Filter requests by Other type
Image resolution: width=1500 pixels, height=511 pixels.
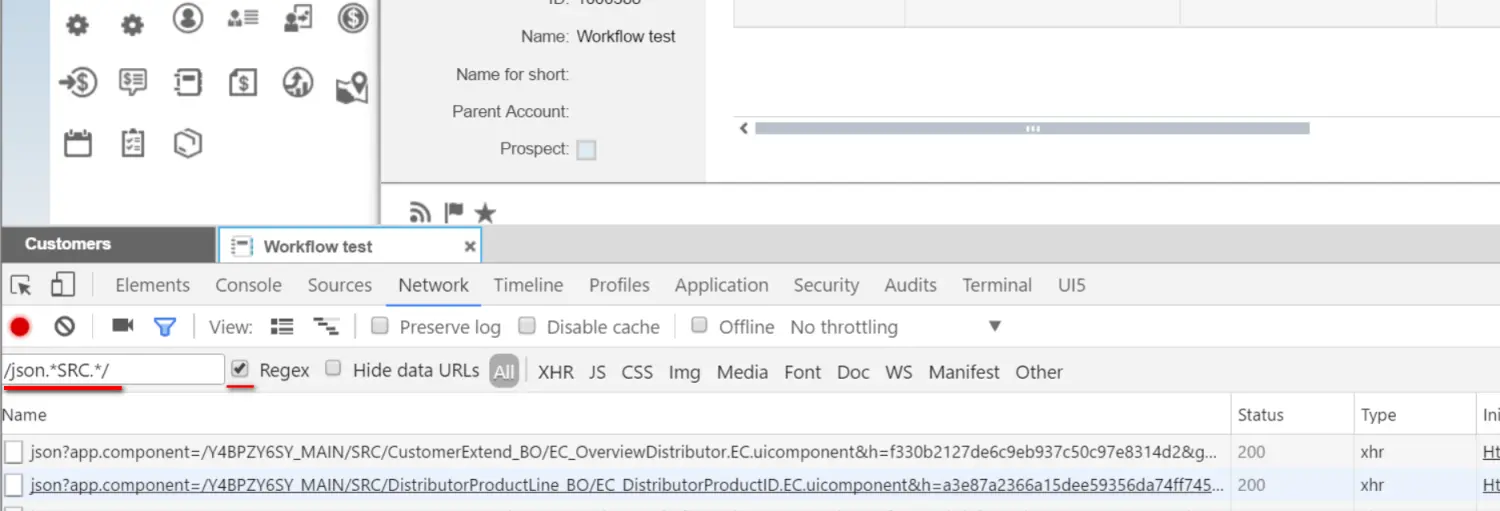tap(1039, 372)
